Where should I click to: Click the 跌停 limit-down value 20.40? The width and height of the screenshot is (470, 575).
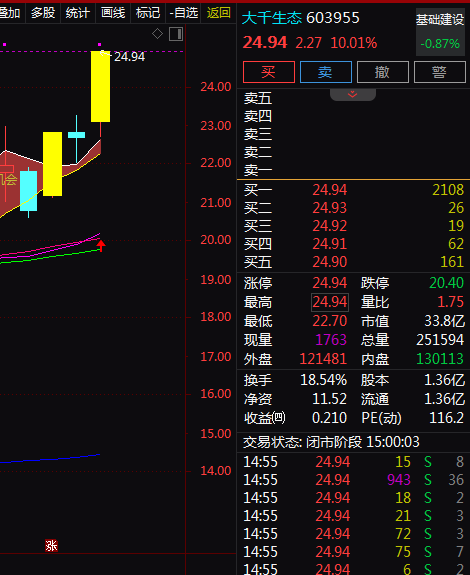pyautogui.click(x=446, y=283)
